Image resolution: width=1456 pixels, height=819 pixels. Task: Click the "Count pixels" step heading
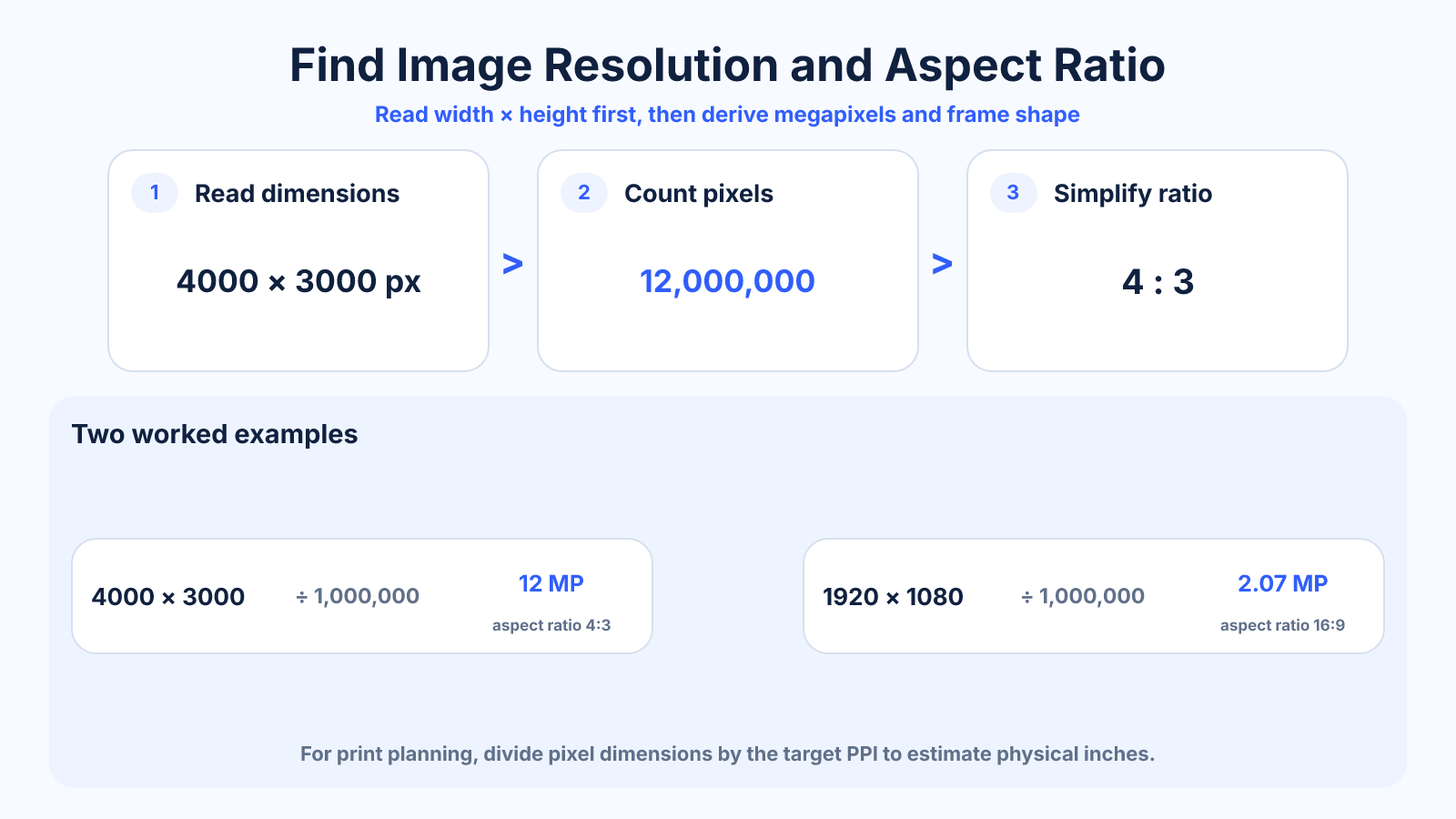pyautogui.click(x=699, y=194)
